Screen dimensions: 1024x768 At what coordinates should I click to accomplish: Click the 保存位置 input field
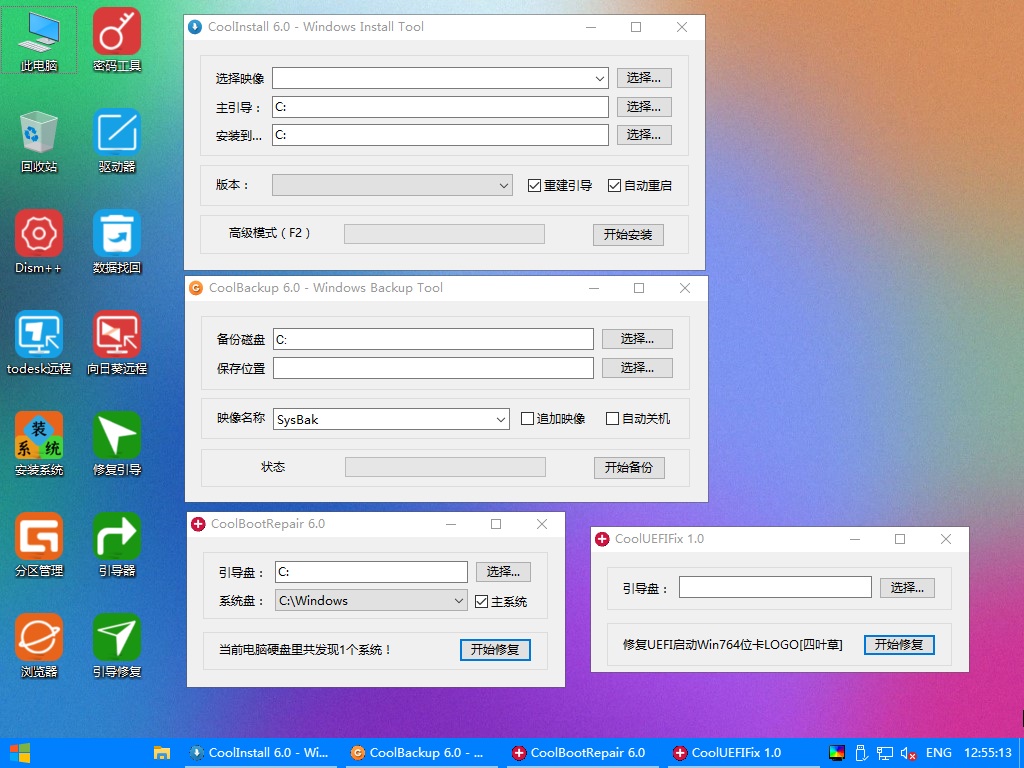[x=433, y=368]
